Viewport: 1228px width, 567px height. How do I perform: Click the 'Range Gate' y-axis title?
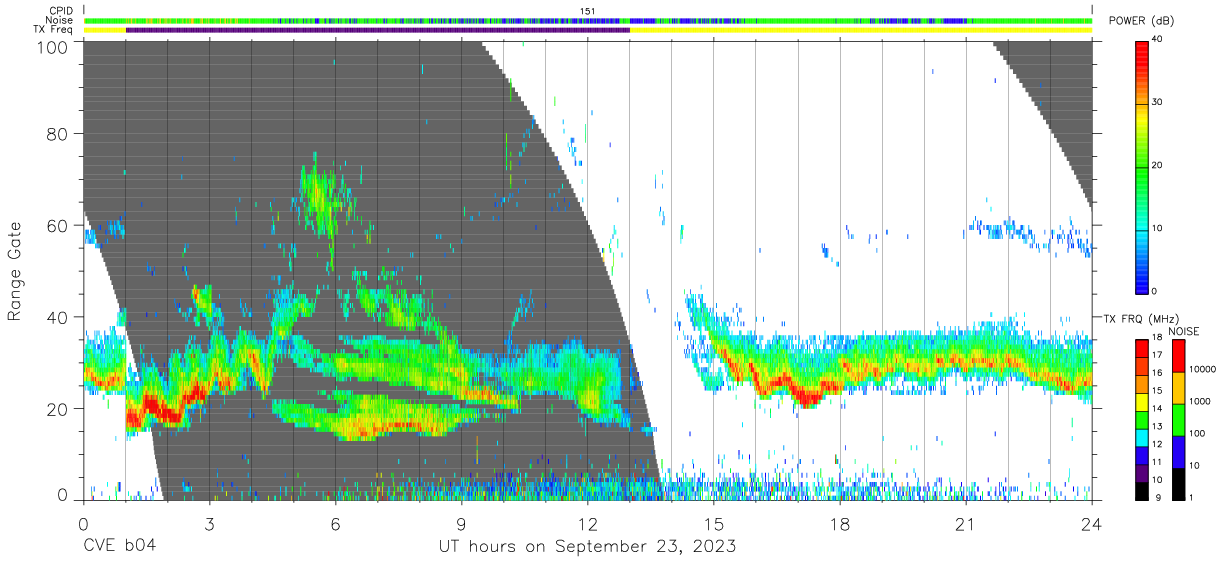(x=15, y=271)
